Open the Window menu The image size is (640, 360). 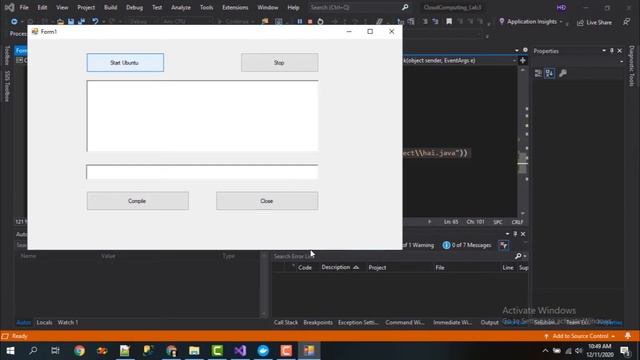268,7
